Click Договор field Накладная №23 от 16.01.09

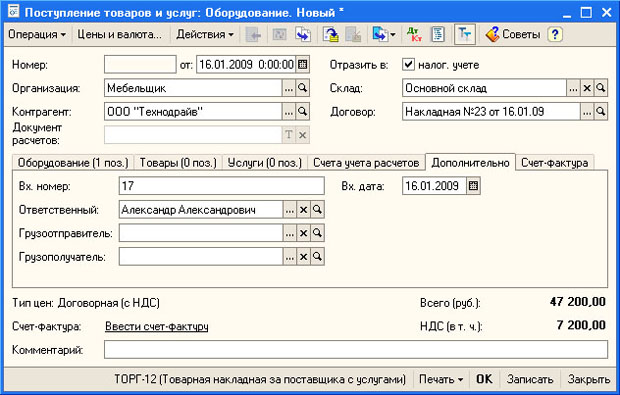tap(491, 112)
